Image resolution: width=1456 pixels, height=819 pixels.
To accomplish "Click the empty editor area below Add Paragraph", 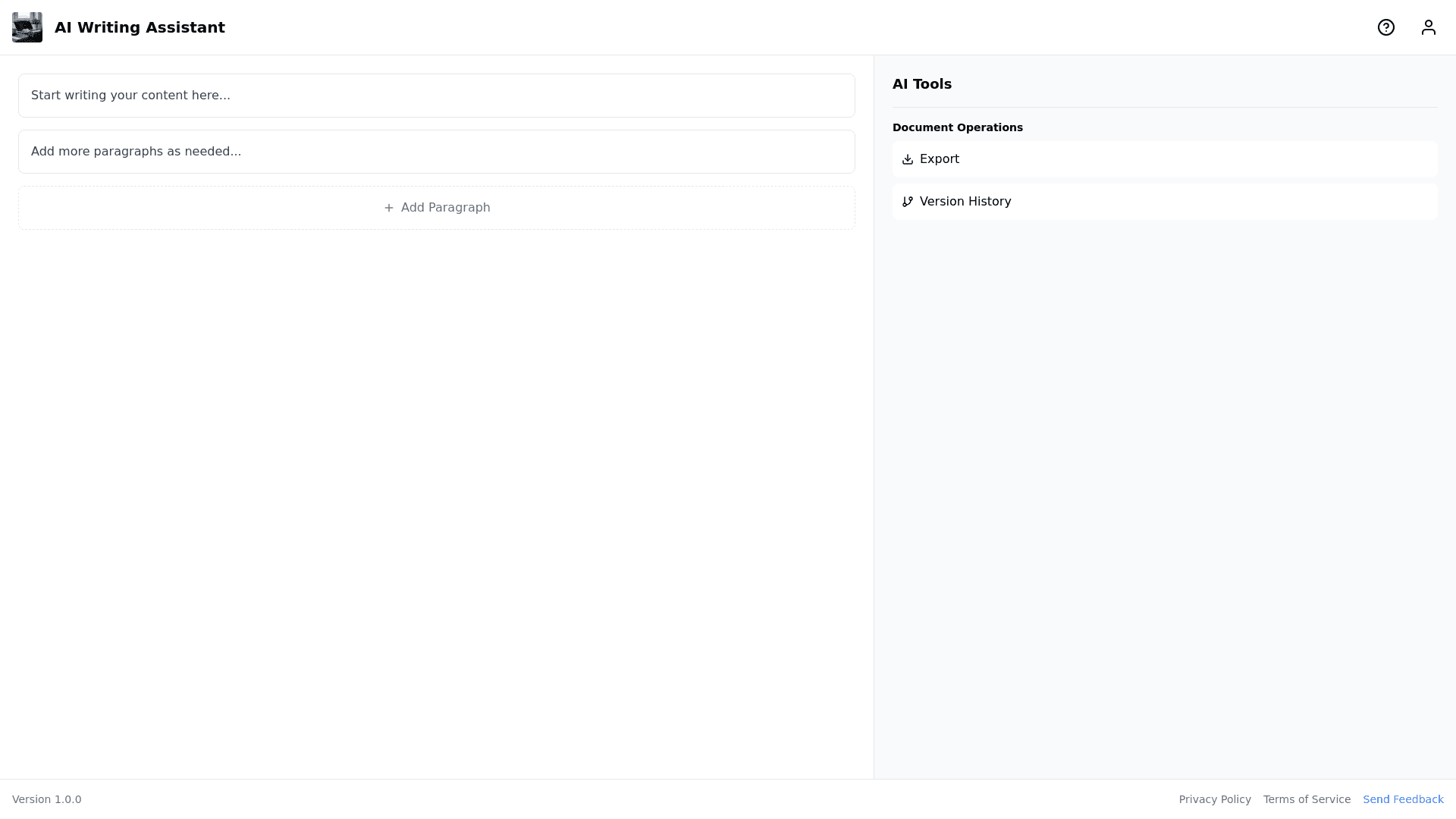I will 437,493.
